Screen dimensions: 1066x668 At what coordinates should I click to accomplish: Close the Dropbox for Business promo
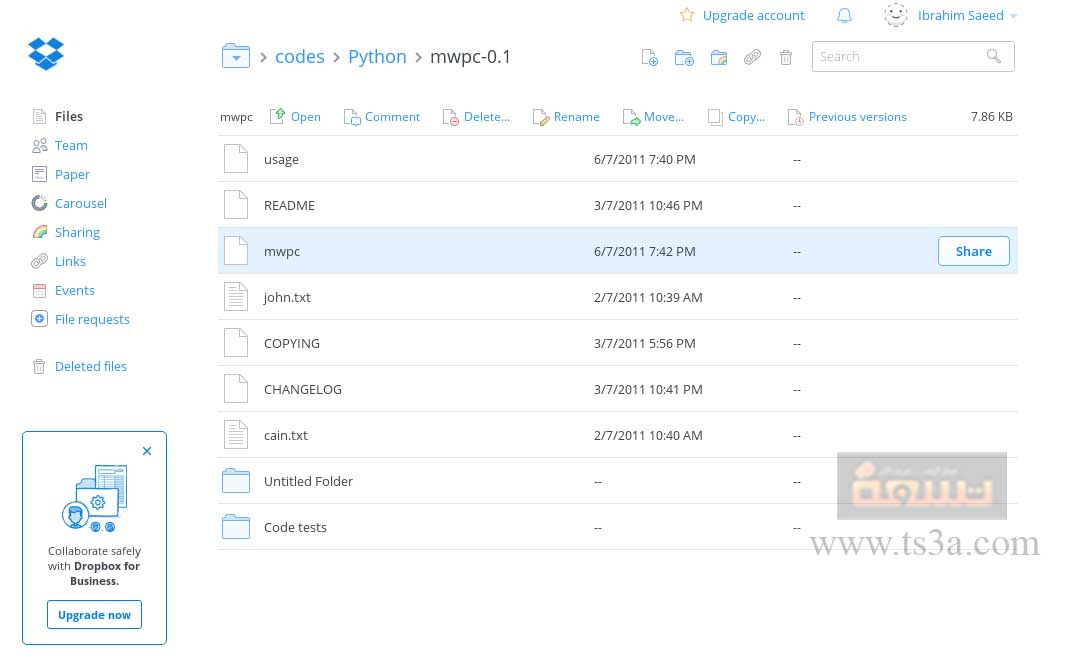click(x=147, y=451)
